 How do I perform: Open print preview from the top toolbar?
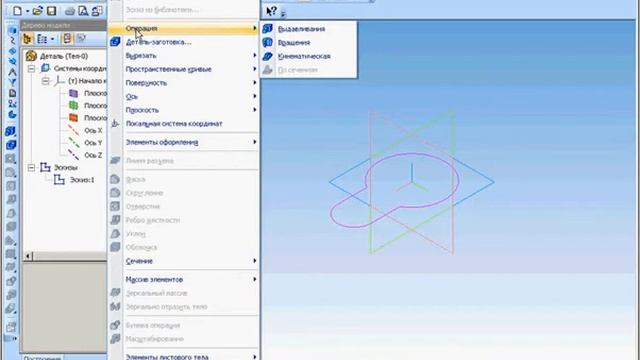pos(83,11)
